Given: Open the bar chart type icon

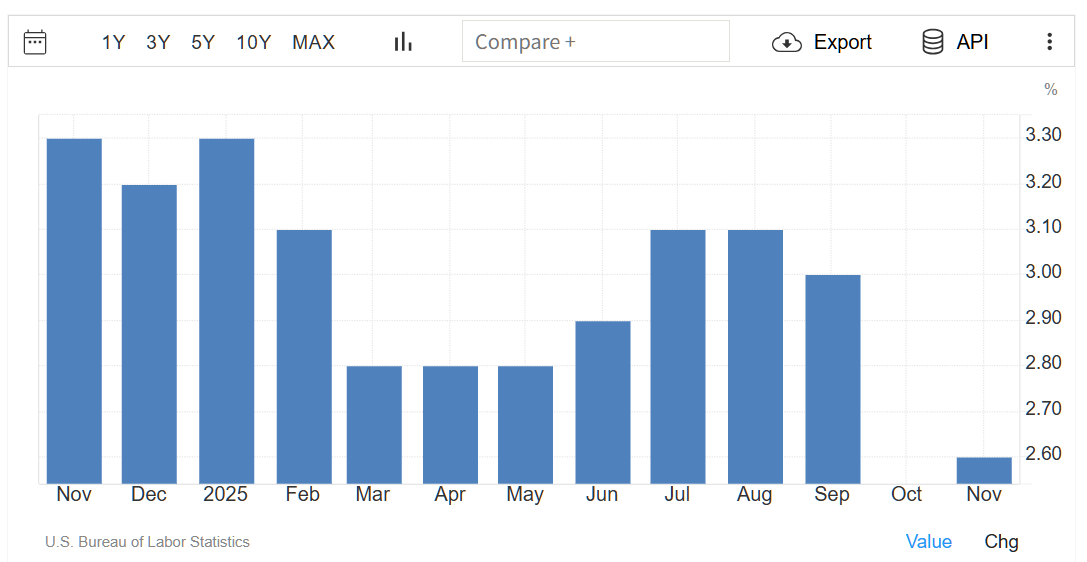Looking at the screenshot, I should pyautogui.click(x=403, y=42).
